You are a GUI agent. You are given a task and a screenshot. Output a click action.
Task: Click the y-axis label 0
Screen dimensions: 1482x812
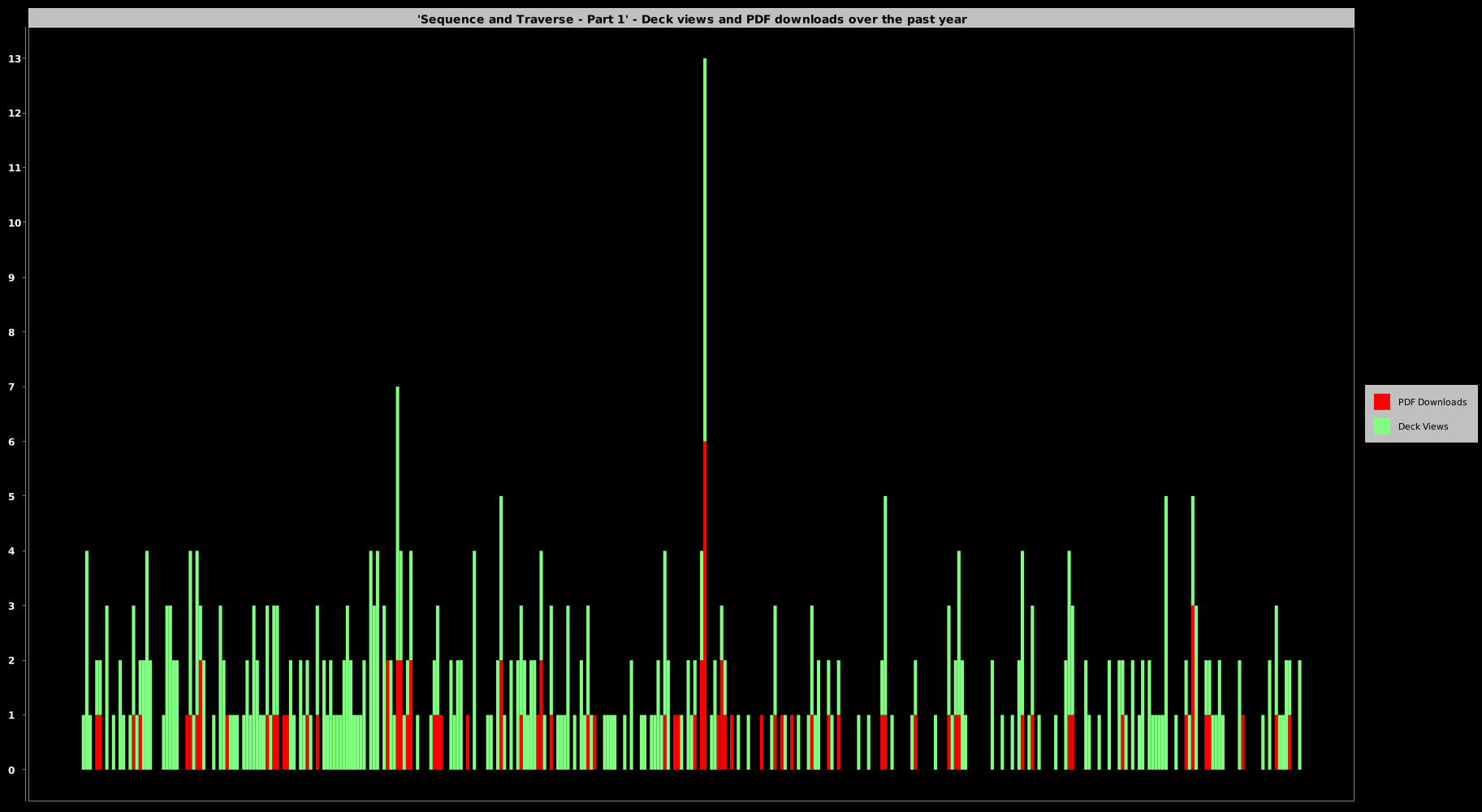point(11,770)
